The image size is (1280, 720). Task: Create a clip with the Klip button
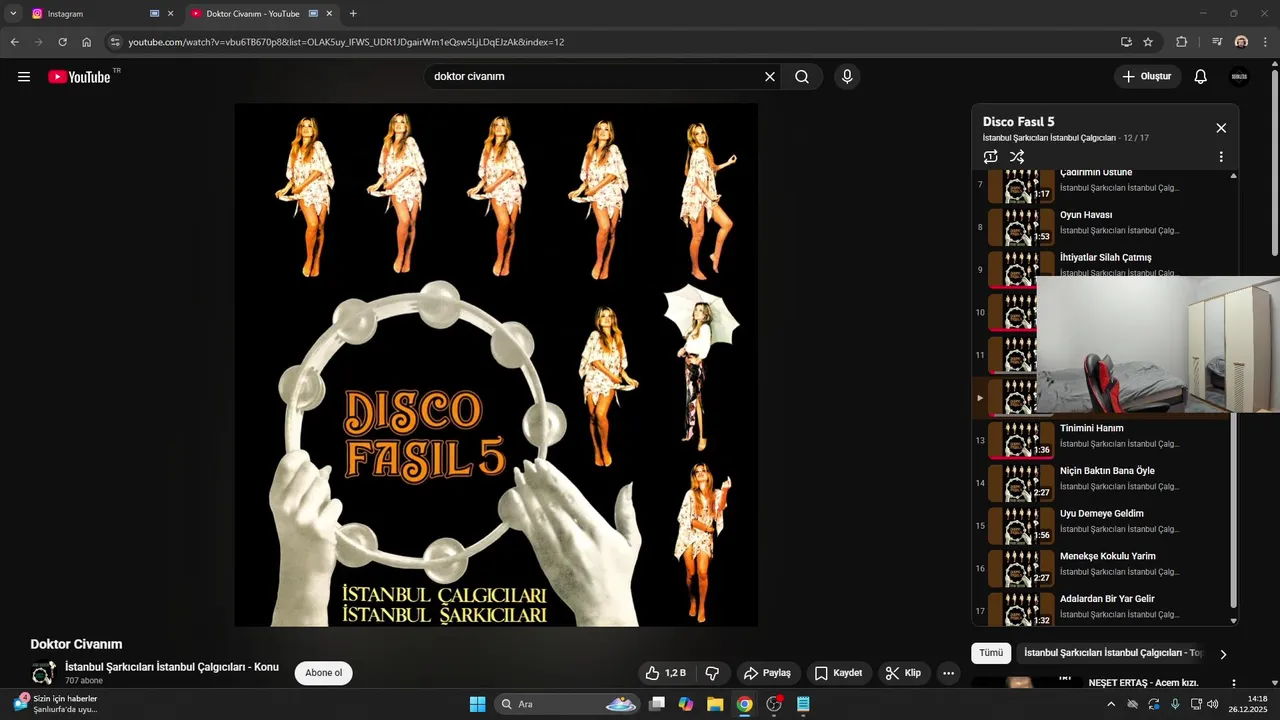tap(905, 673)
